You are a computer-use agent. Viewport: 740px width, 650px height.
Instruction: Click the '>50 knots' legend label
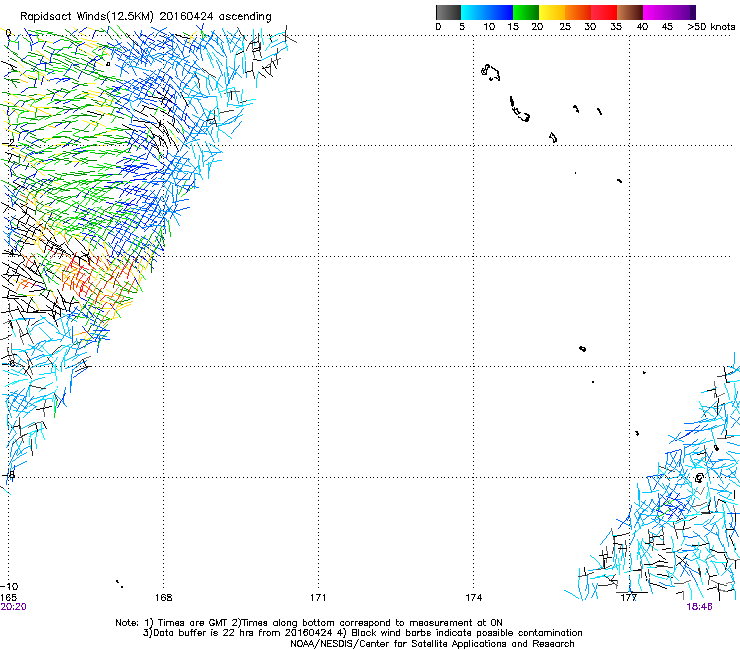click(711, 27)
